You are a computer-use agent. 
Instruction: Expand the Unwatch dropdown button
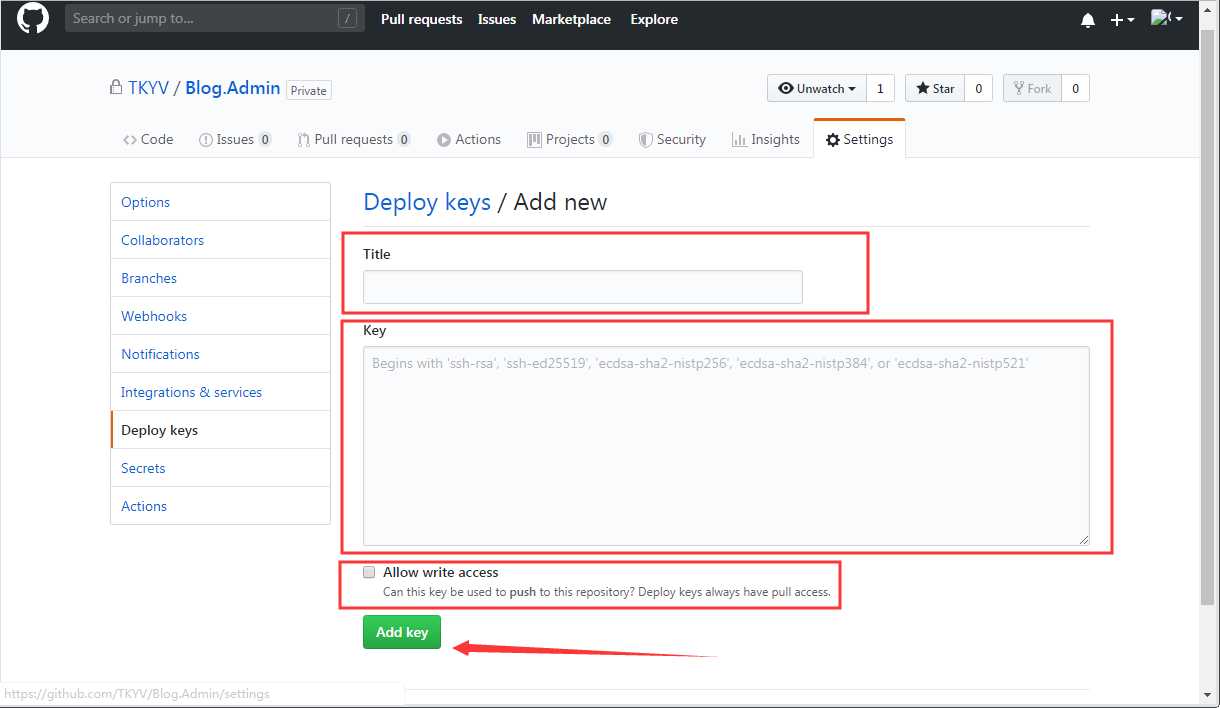[816, 88]
